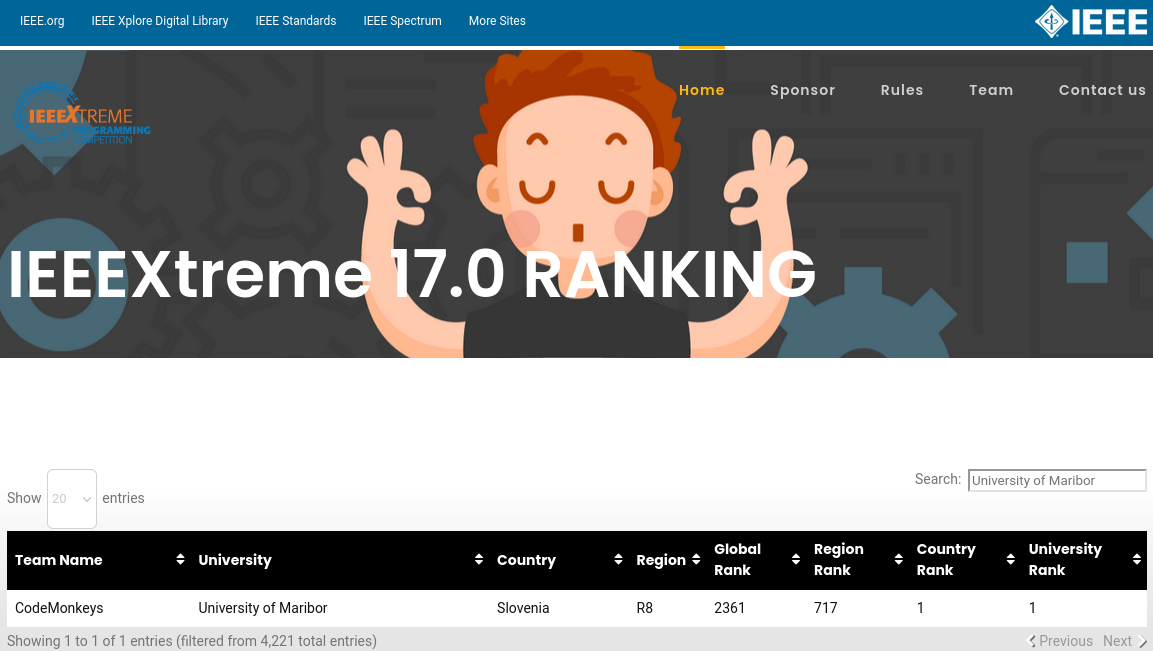Open the IEEE Spectrum link
1153x651 pixels.
pyautogui.click(x=402, y=21)
